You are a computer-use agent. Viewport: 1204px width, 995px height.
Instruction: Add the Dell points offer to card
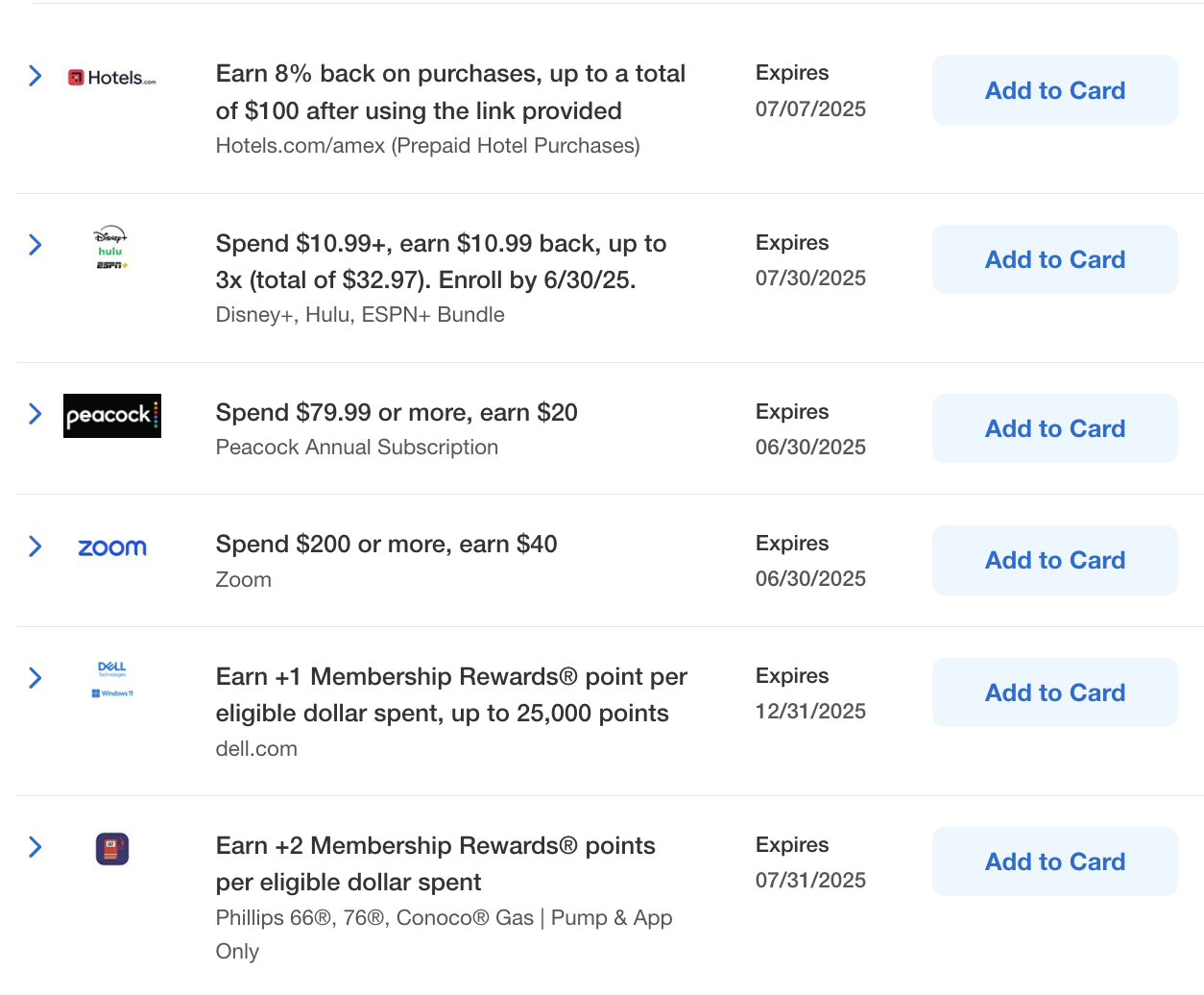[x=1054, y=692]
